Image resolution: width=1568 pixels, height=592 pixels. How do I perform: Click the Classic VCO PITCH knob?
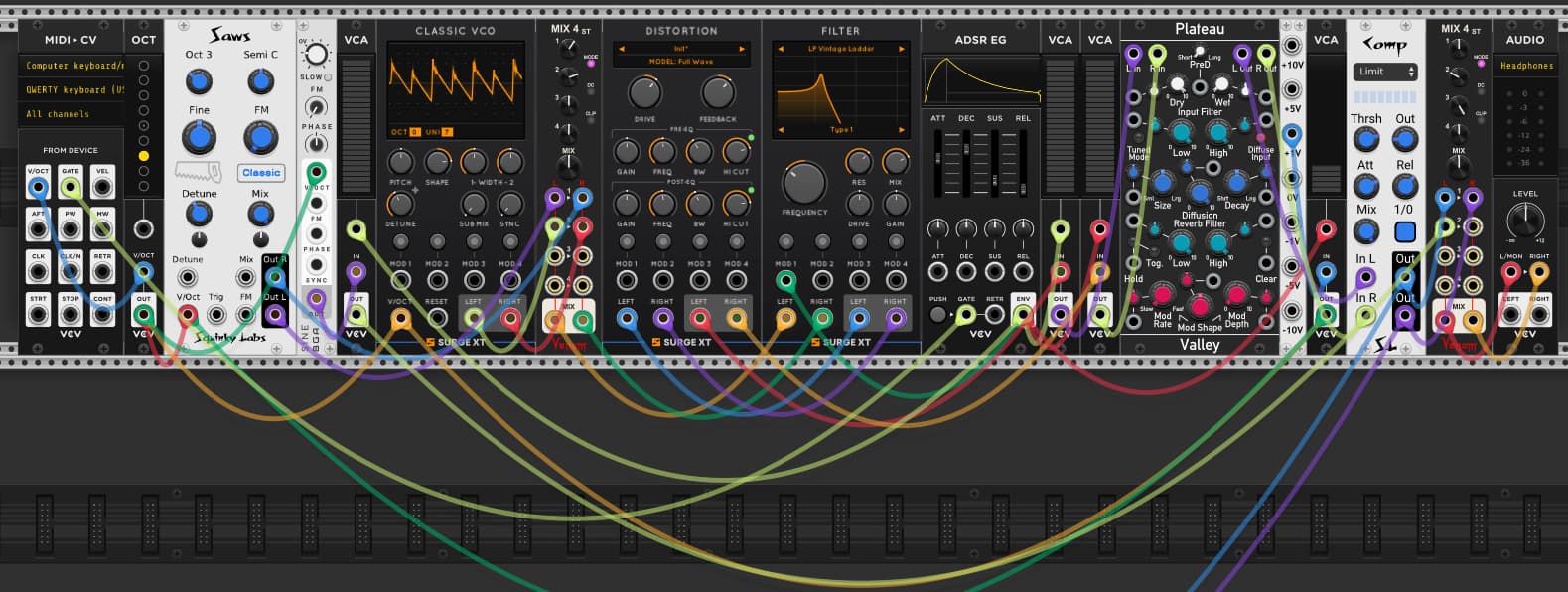point(400,162)
